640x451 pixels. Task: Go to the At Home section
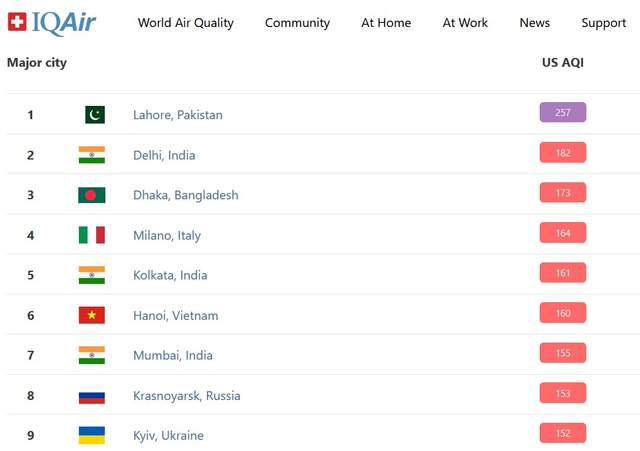coord(386,23)
